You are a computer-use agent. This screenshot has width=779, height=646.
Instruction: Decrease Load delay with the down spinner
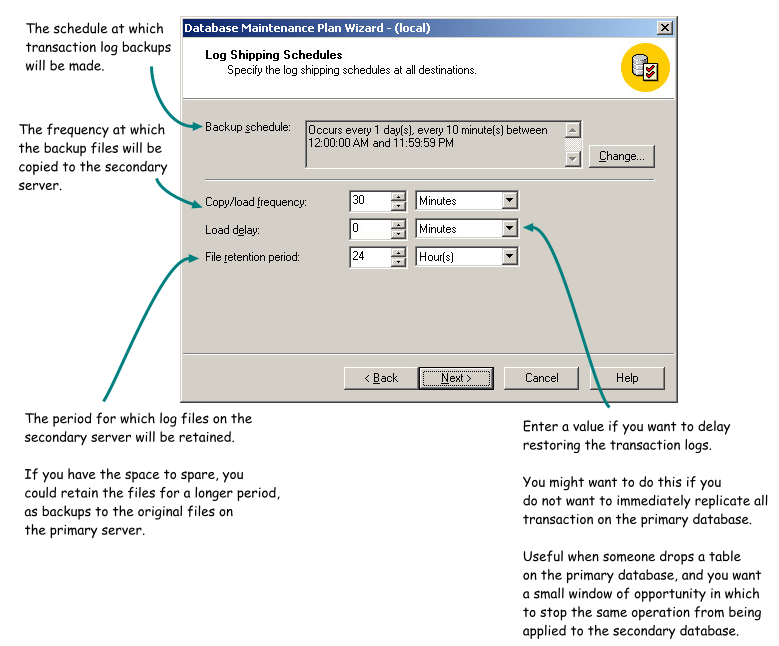click(398, 233)
